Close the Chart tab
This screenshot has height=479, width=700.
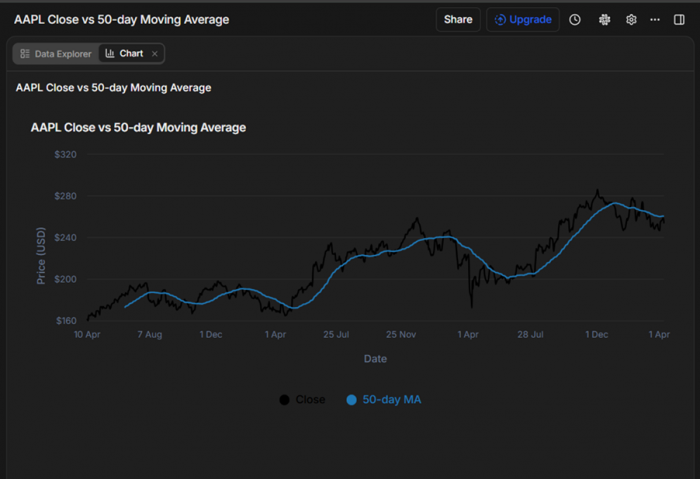pos(155,54)
